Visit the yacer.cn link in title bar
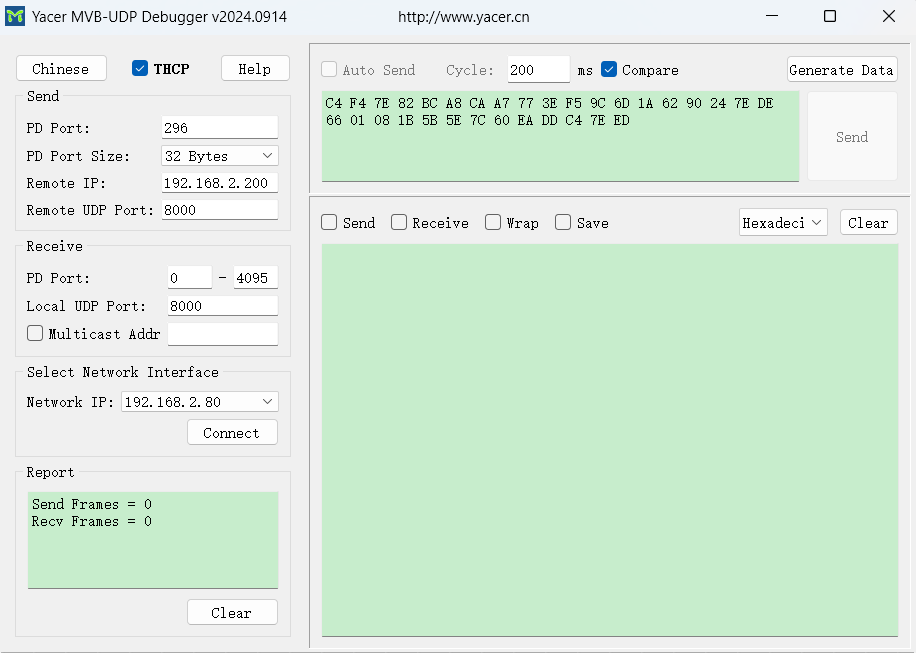This screenshot has width=916, height=653. pyautogui.click(x=466, y=16)
